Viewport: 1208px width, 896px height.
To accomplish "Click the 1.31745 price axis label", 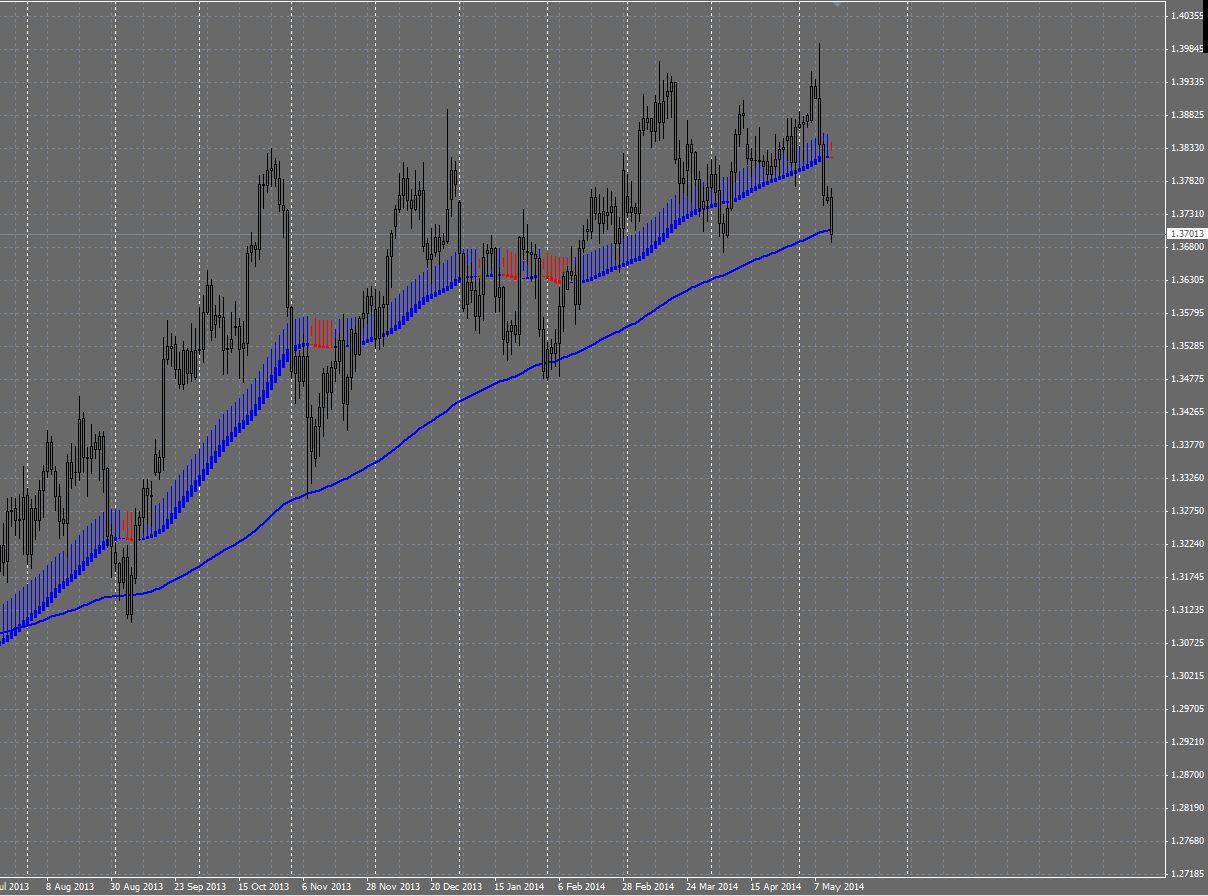I will tap(1188, 577).
